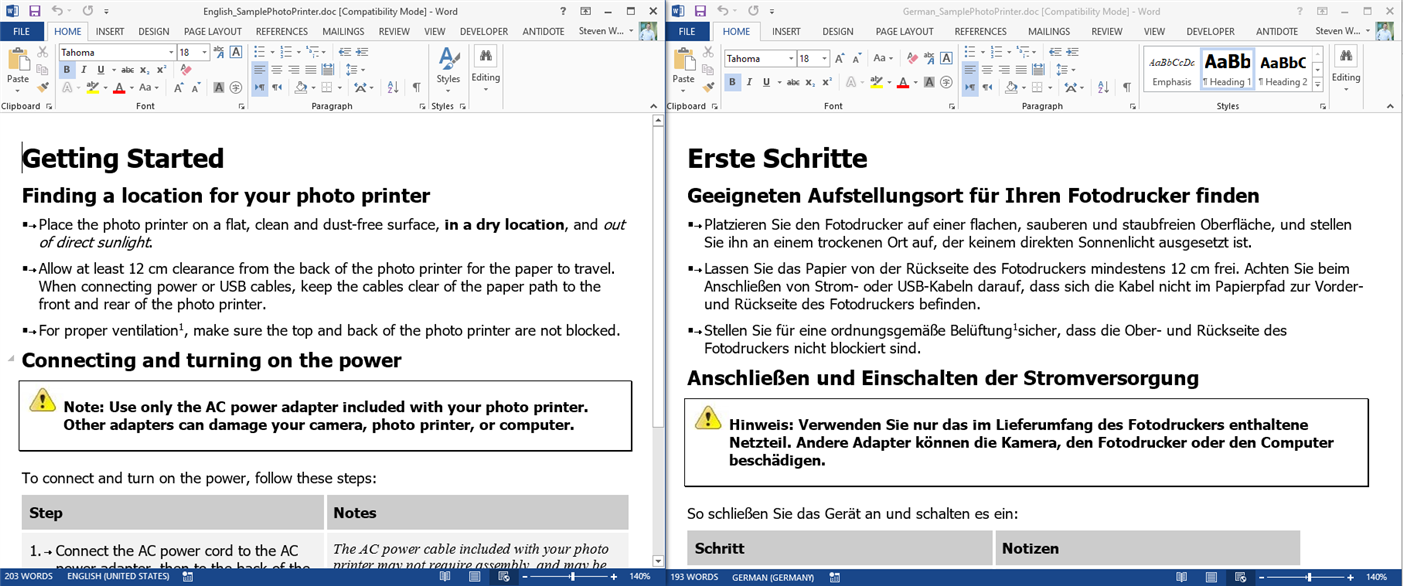Image resolution: width=1403 pixels, height=586 pixels.
Task: Switch to PAGE LAYOUT tab in German window
Action: pos(904,31)
